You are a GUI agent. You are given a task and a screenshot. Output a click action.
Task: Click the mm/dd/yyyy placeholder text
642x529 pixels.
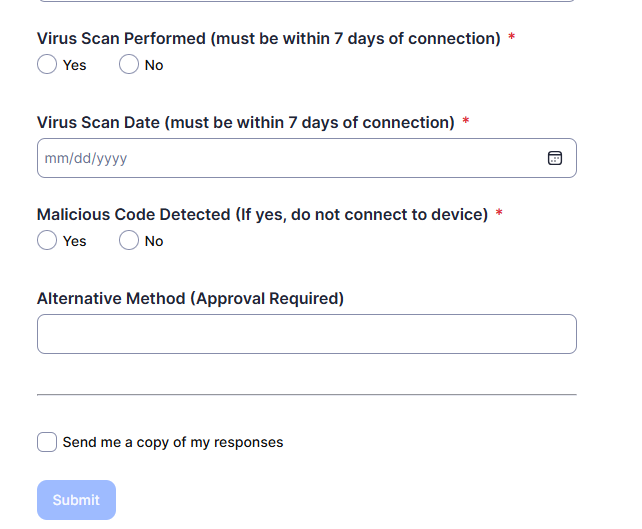pyautogui.click(x=86, y=158)
